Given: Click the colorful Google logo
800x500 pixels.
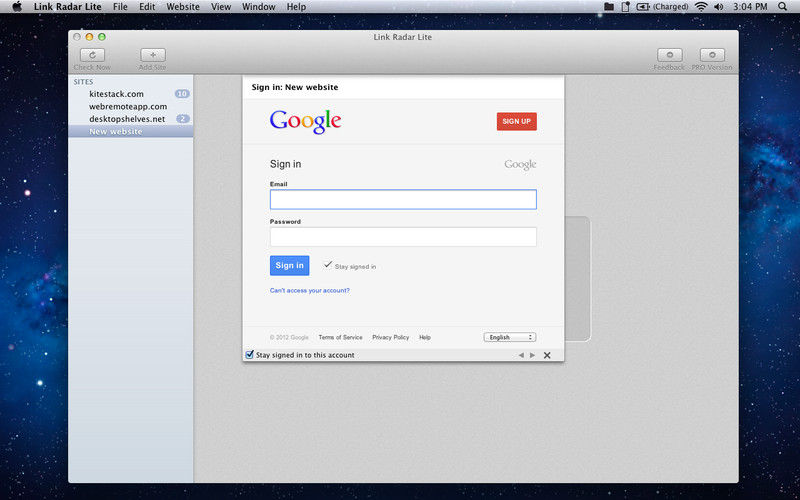Looking at the screenshot, I should (305, 122).
